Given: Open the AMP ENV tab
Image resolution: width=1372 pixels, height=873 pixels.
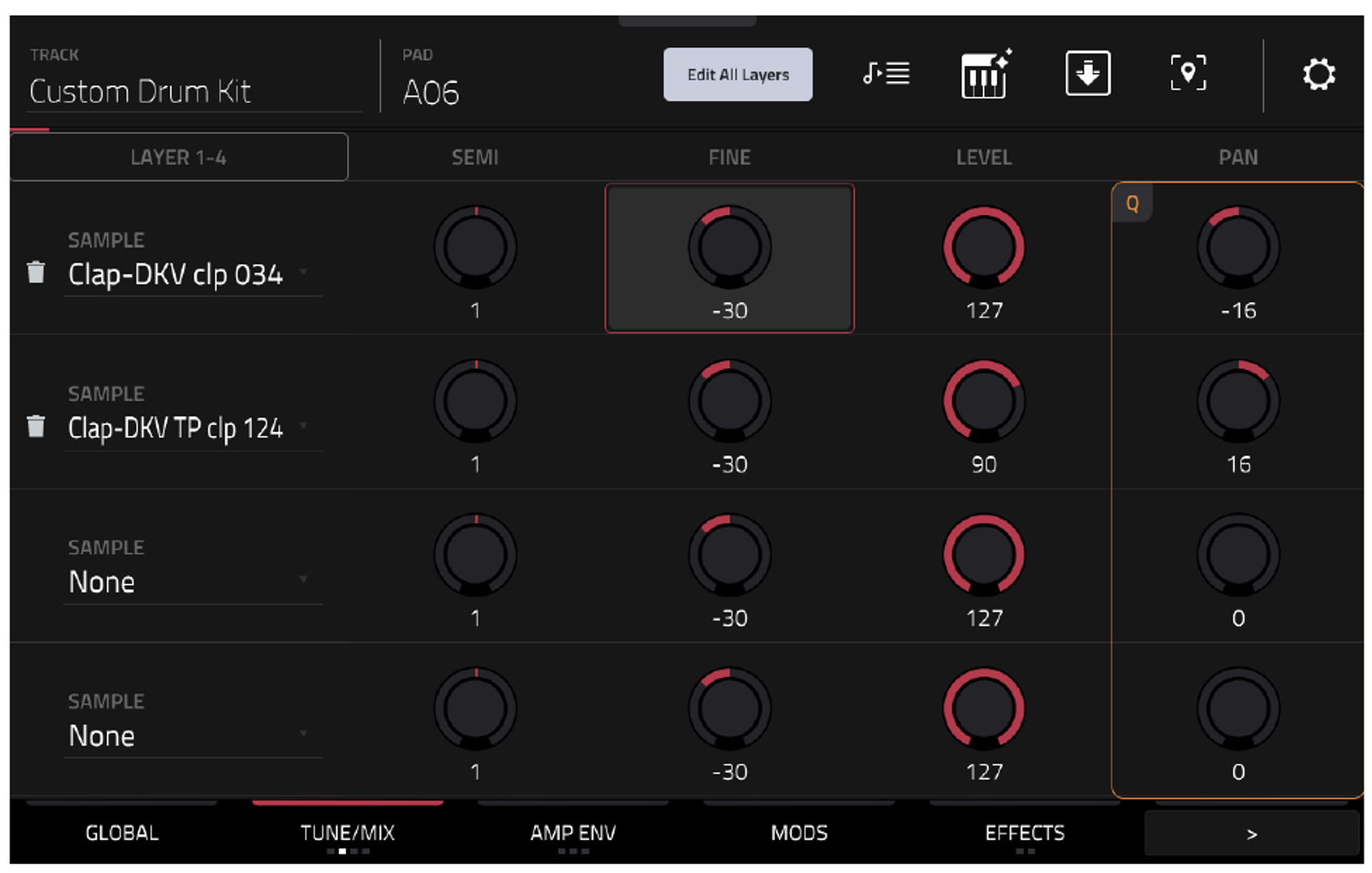Looking at the screenshot, I should coord(573,833).
